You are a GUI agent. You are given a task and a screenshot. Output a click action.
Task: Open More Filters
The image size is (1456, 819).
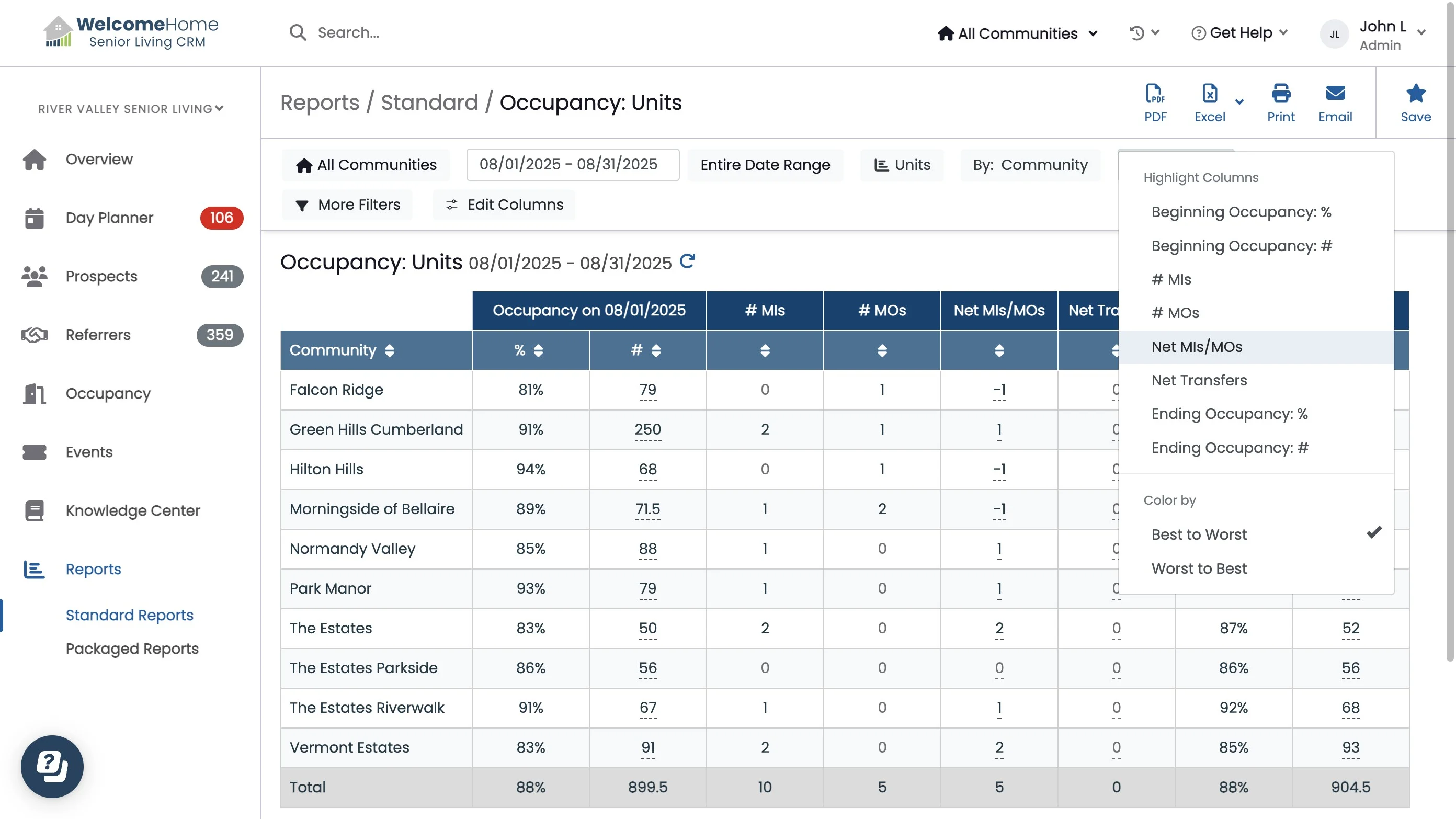pyautogui.click(x=348, y=204)
